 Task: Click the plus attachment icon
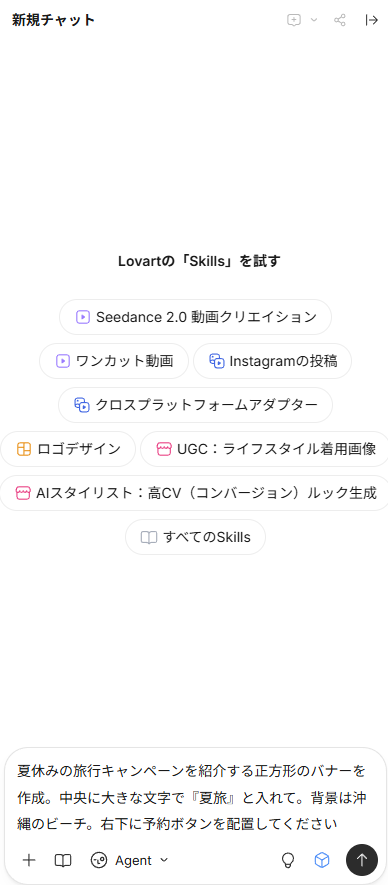[29, 860]
